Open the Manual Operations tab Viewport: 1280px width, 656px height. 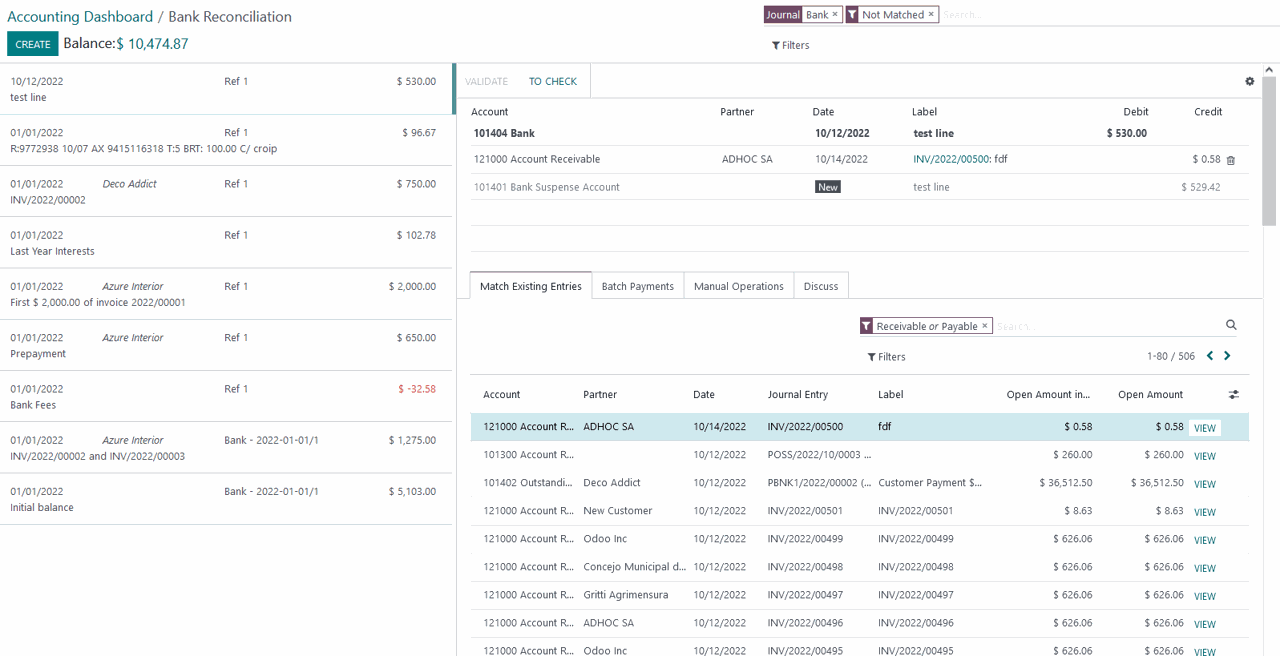pos(738,286)
